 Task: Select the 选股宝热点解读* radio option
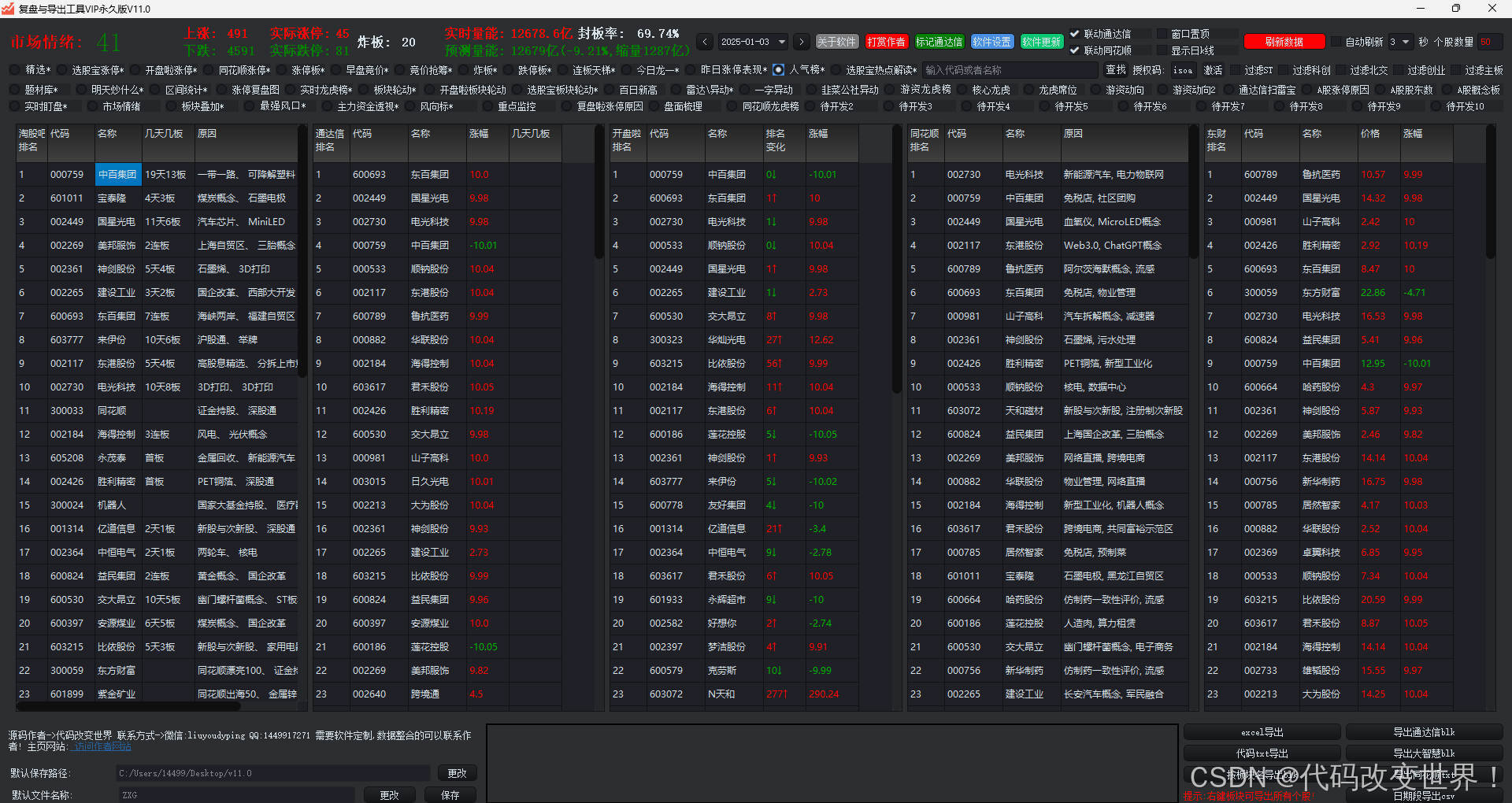[835, 70]
